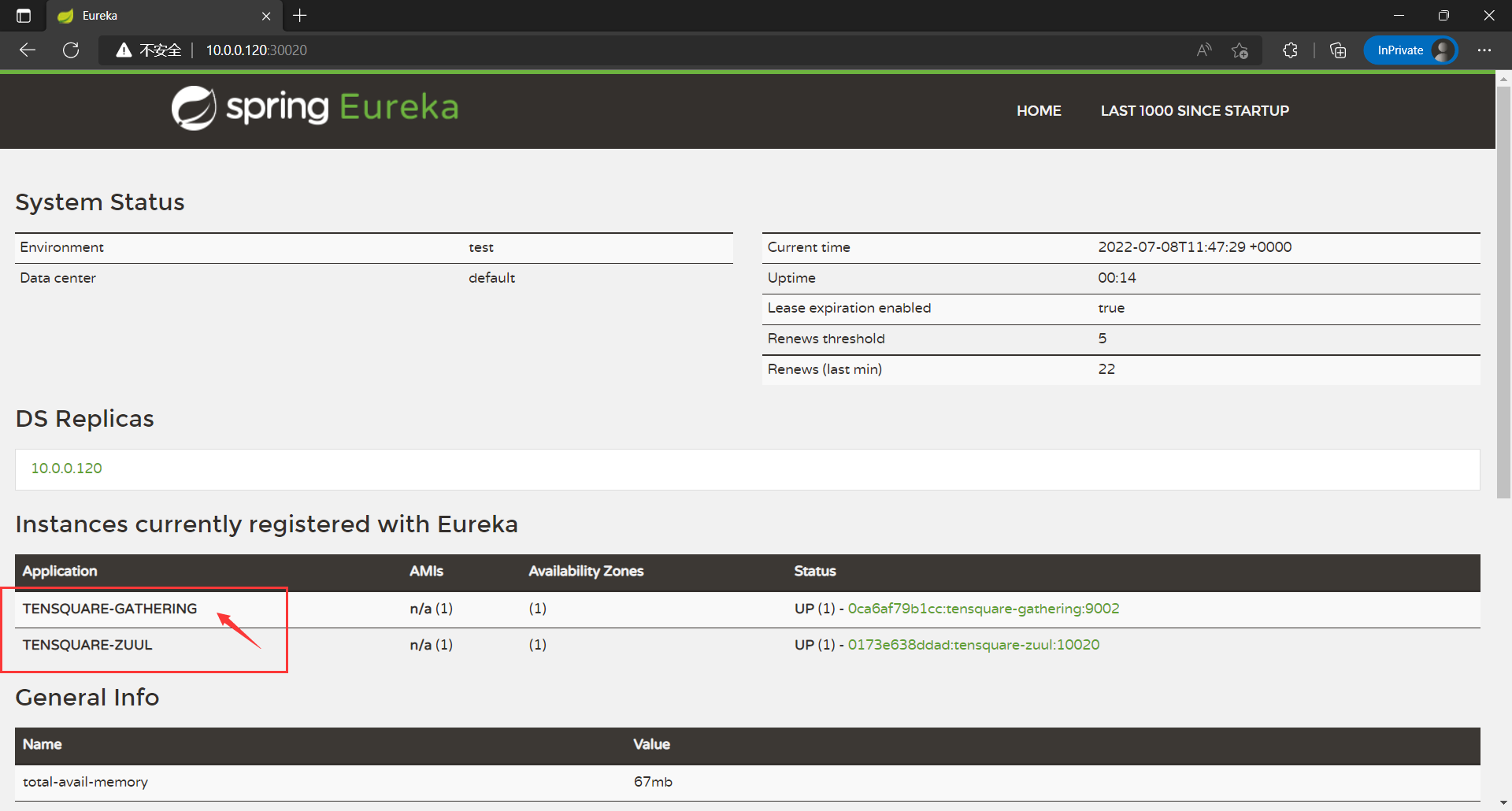Open the tensquare-zuul:10020 instance link
This screenshot has width=1512, height=811.
[973, 645]
